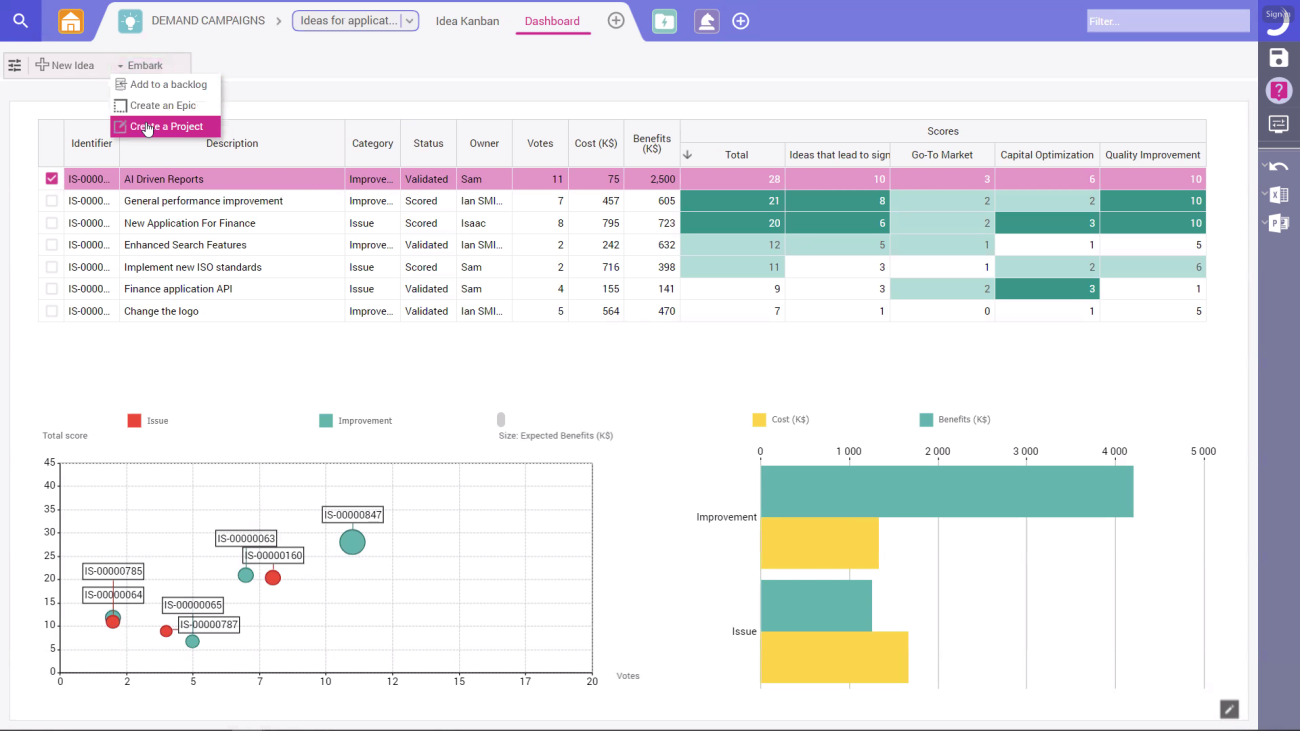Screen dimensions: 1300x731
Task: Open the filter settings sliders icon
Action: [x=14, y=65]
